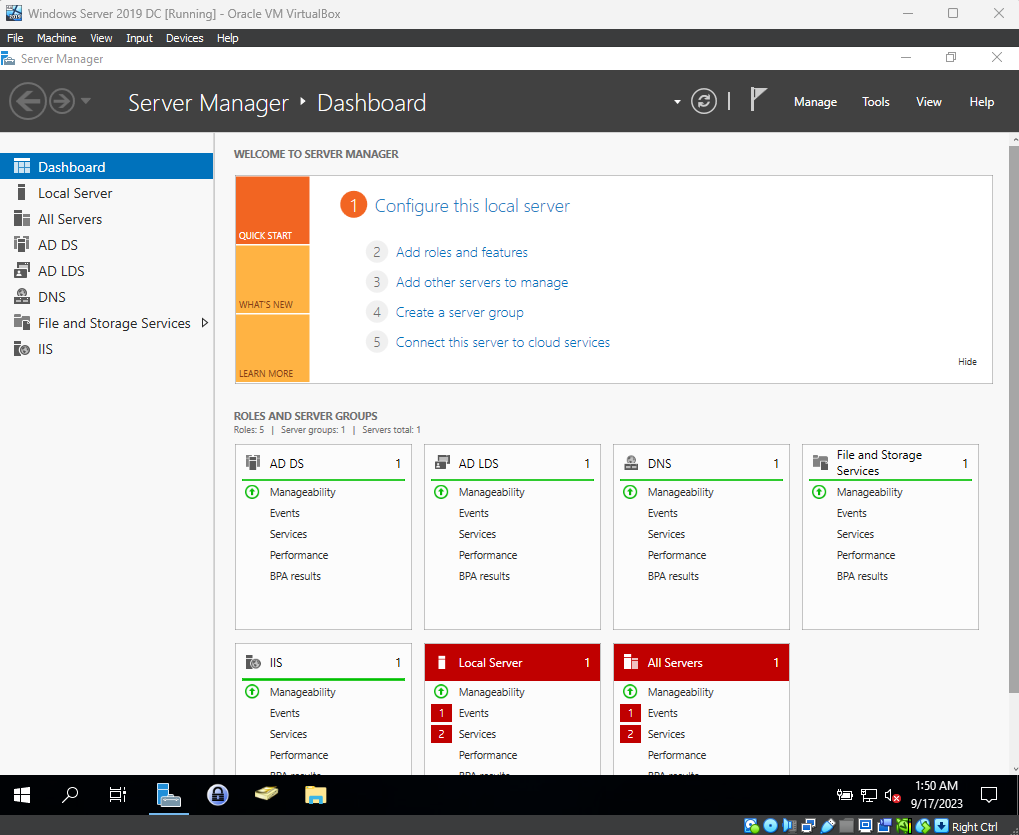Screen dimensions: 1019x835
Task: Select IIS in the left navigation
Action: (x=45, y=349)
